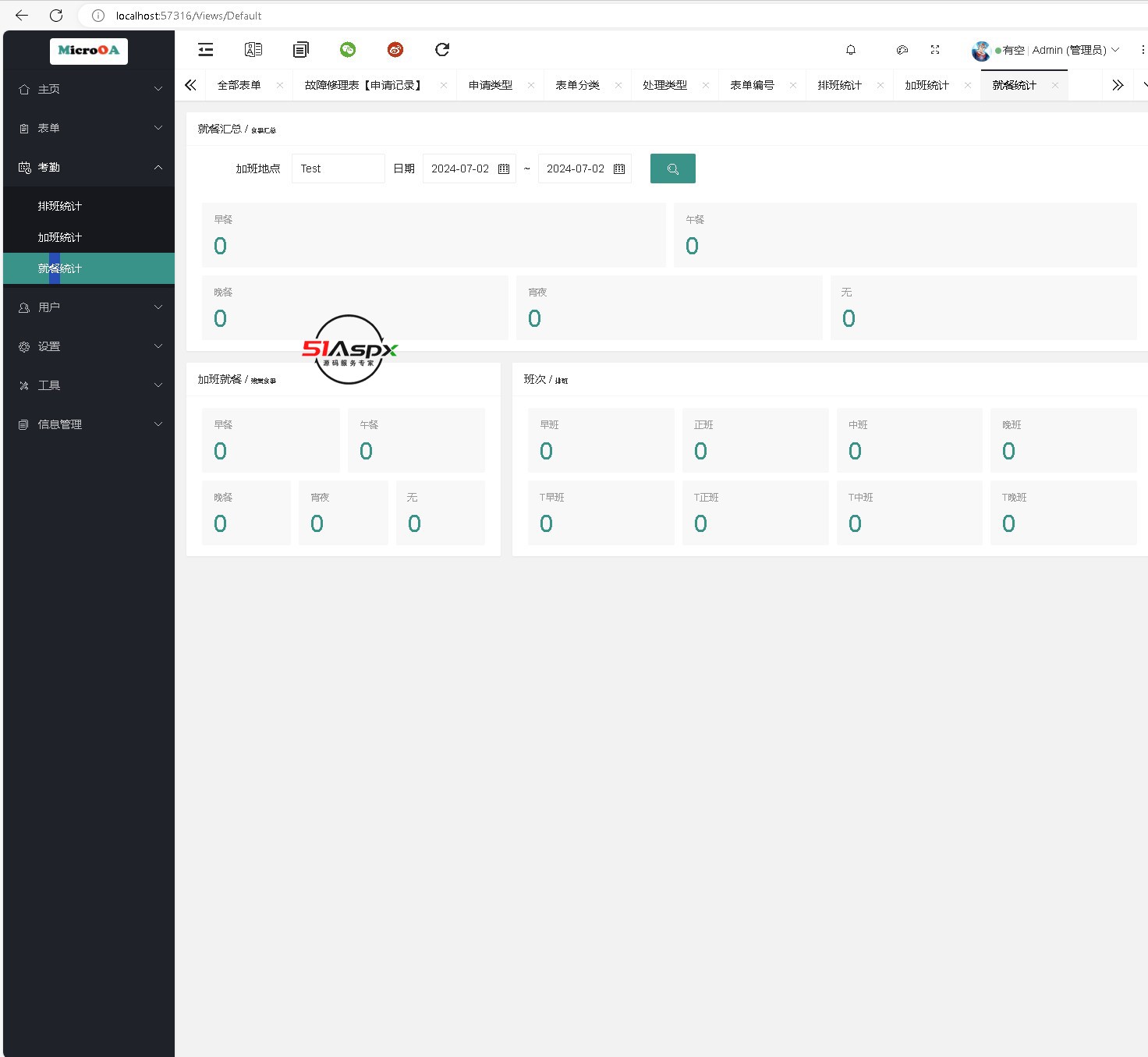Open the contacts address book icon

[x=253, y=50]
